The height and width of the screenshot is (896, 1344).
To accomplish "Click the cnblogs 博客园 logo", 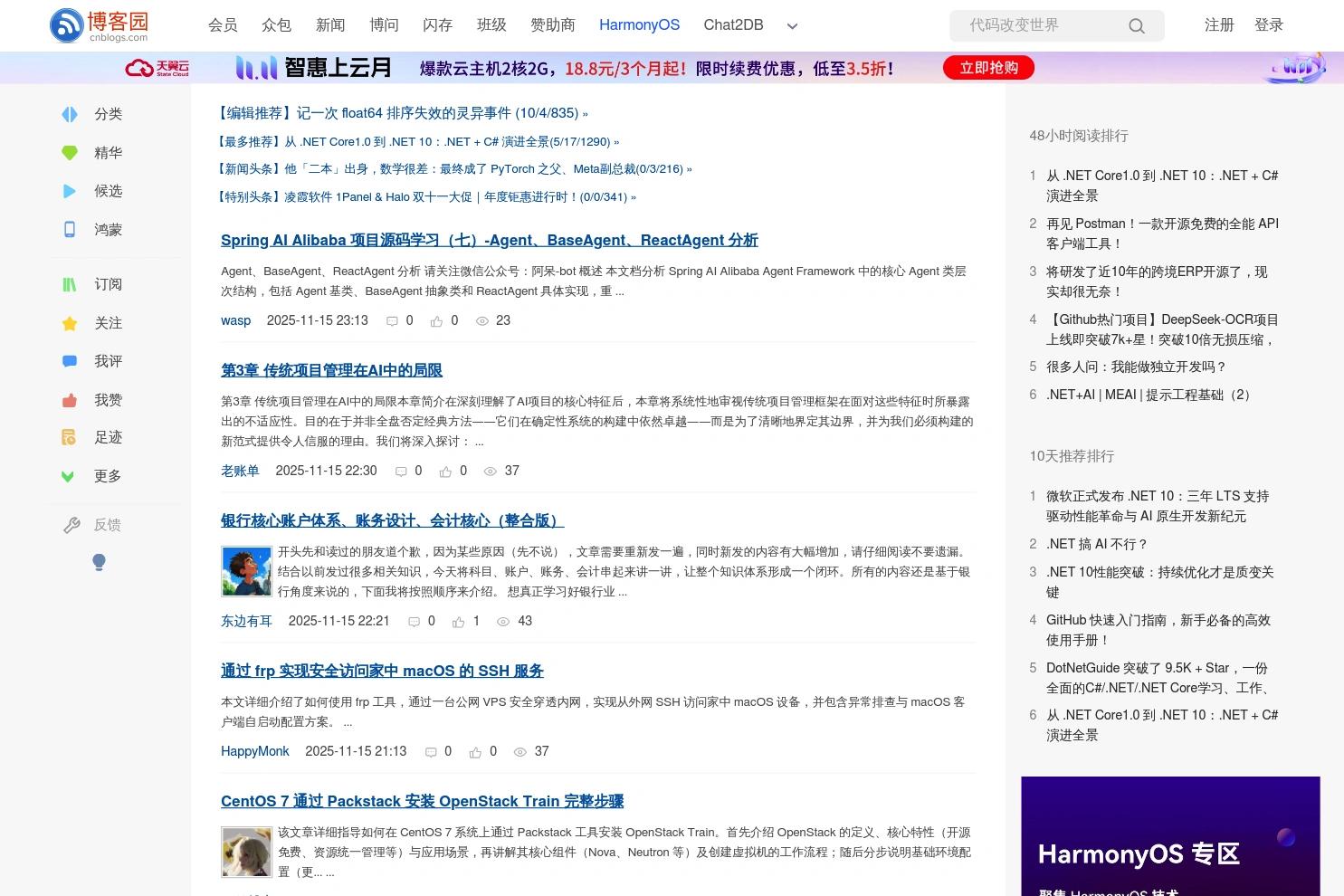I will coord(92,25).
